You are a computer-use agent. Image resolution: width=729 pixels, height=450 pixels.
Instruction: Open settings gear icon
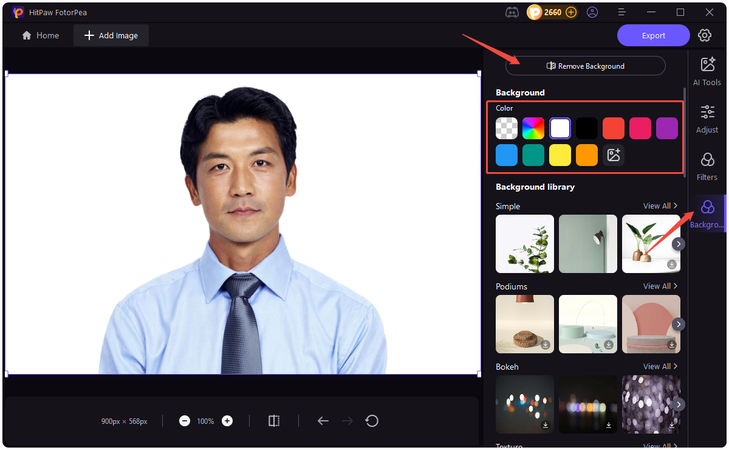point(705,35)
